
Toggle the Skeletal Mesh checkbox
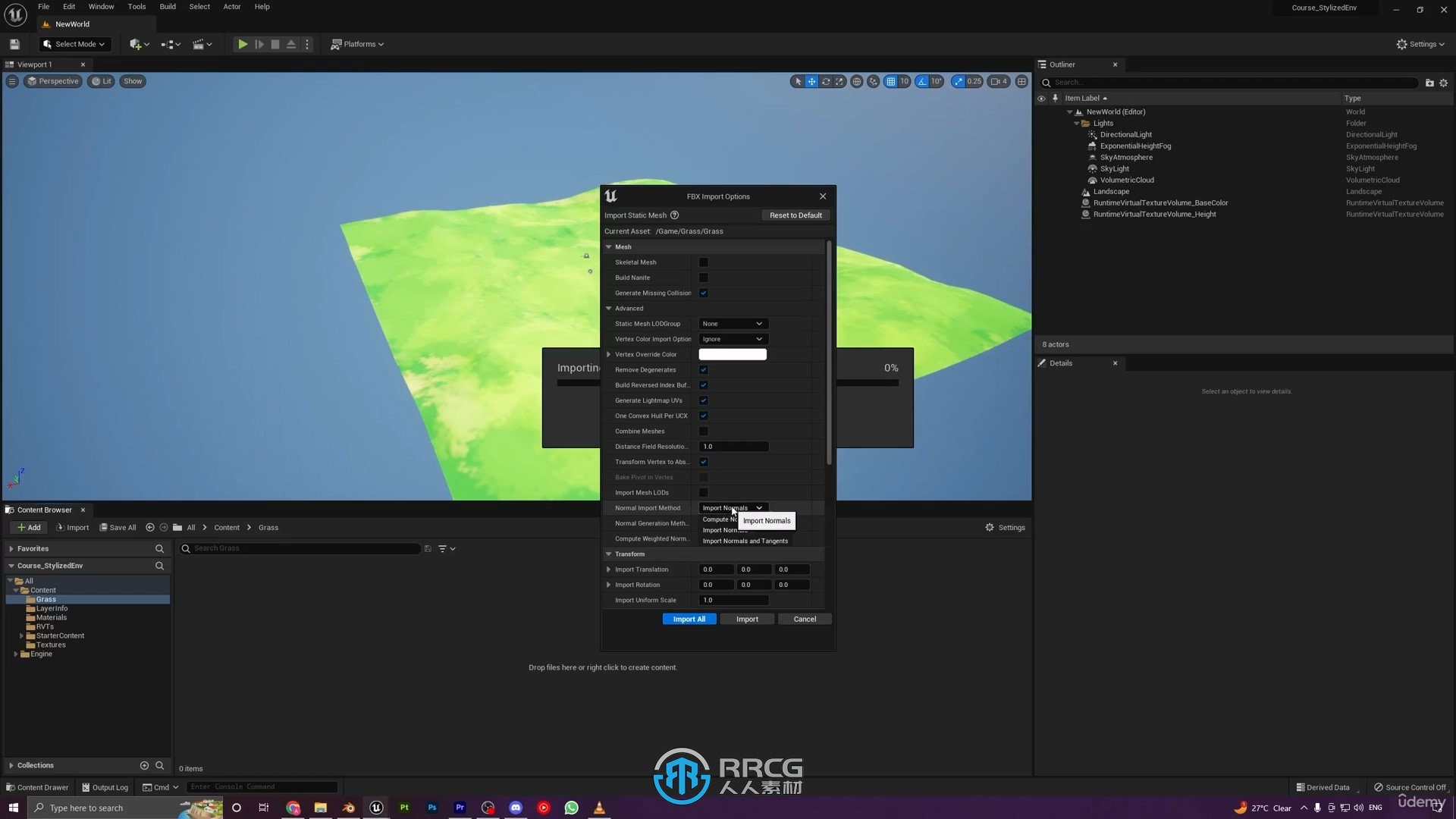pyautogui.click(x=703, y=261)
